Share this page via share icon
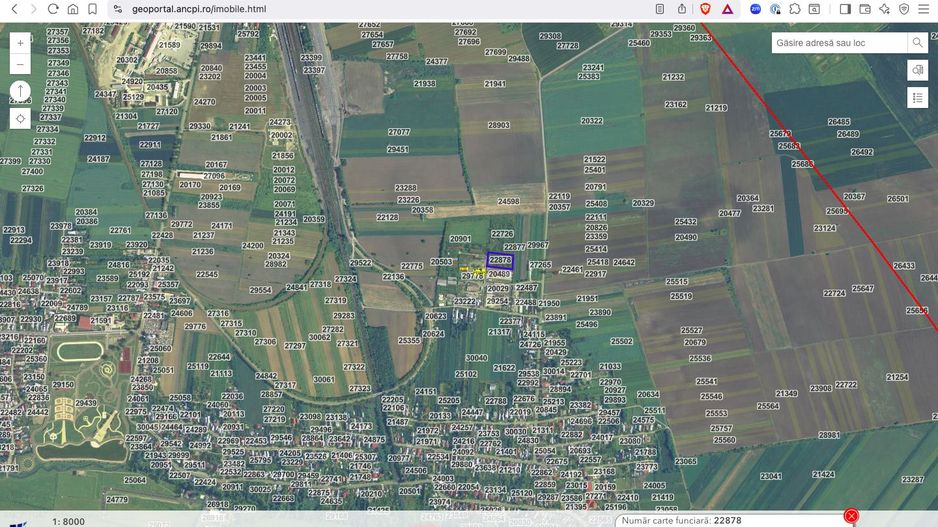The height and width of the screenshot is (527, 938). 682,9
